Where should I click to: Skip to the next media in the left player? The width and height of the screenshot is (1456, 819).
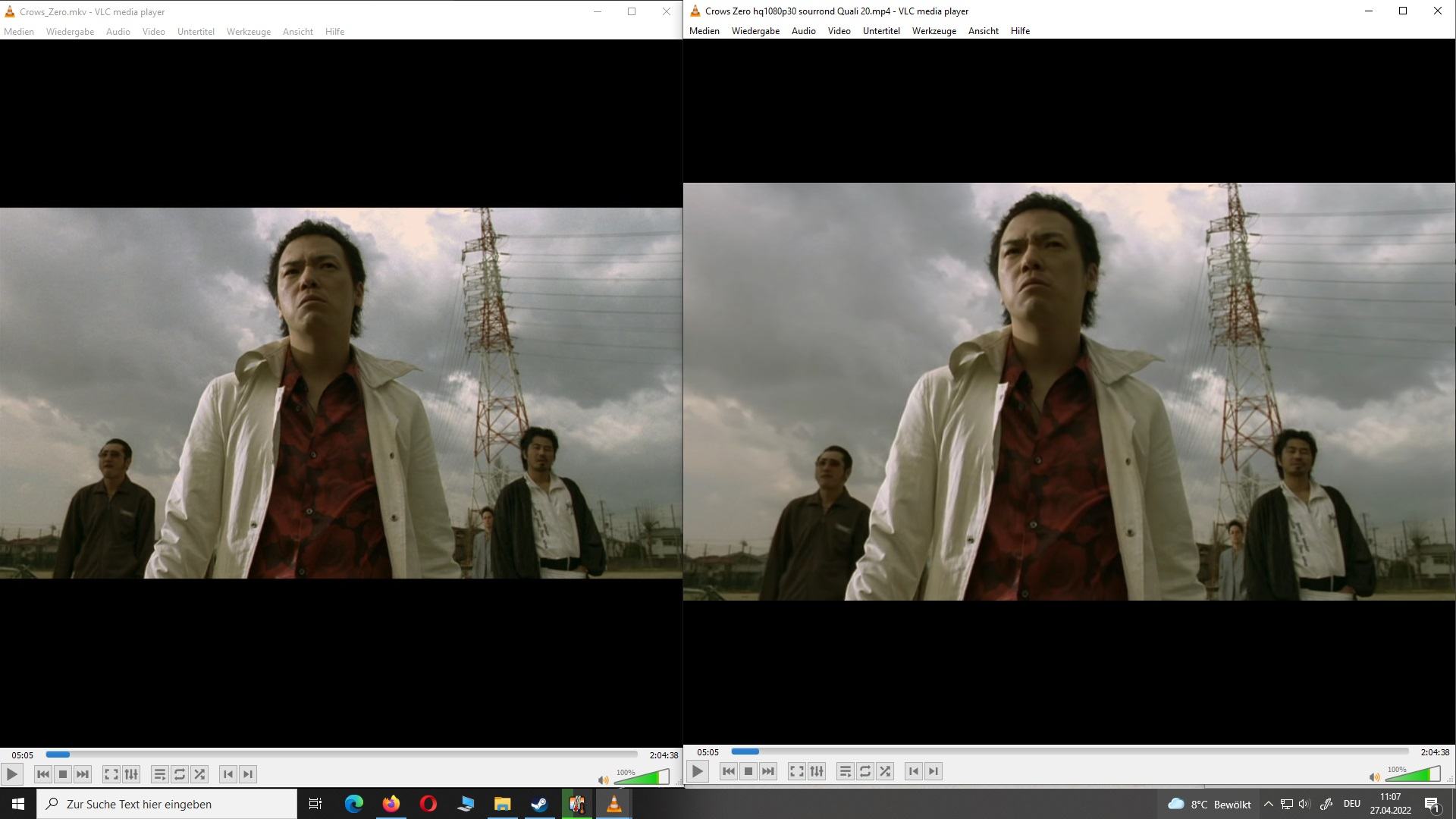coord(83,774)
